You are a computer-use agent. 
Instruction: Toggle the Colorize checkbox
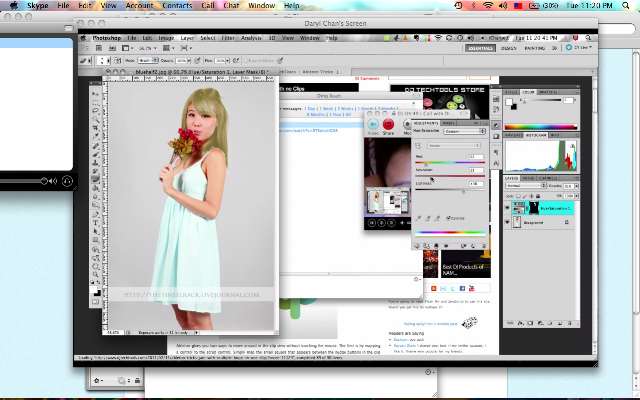pos(448,218)
